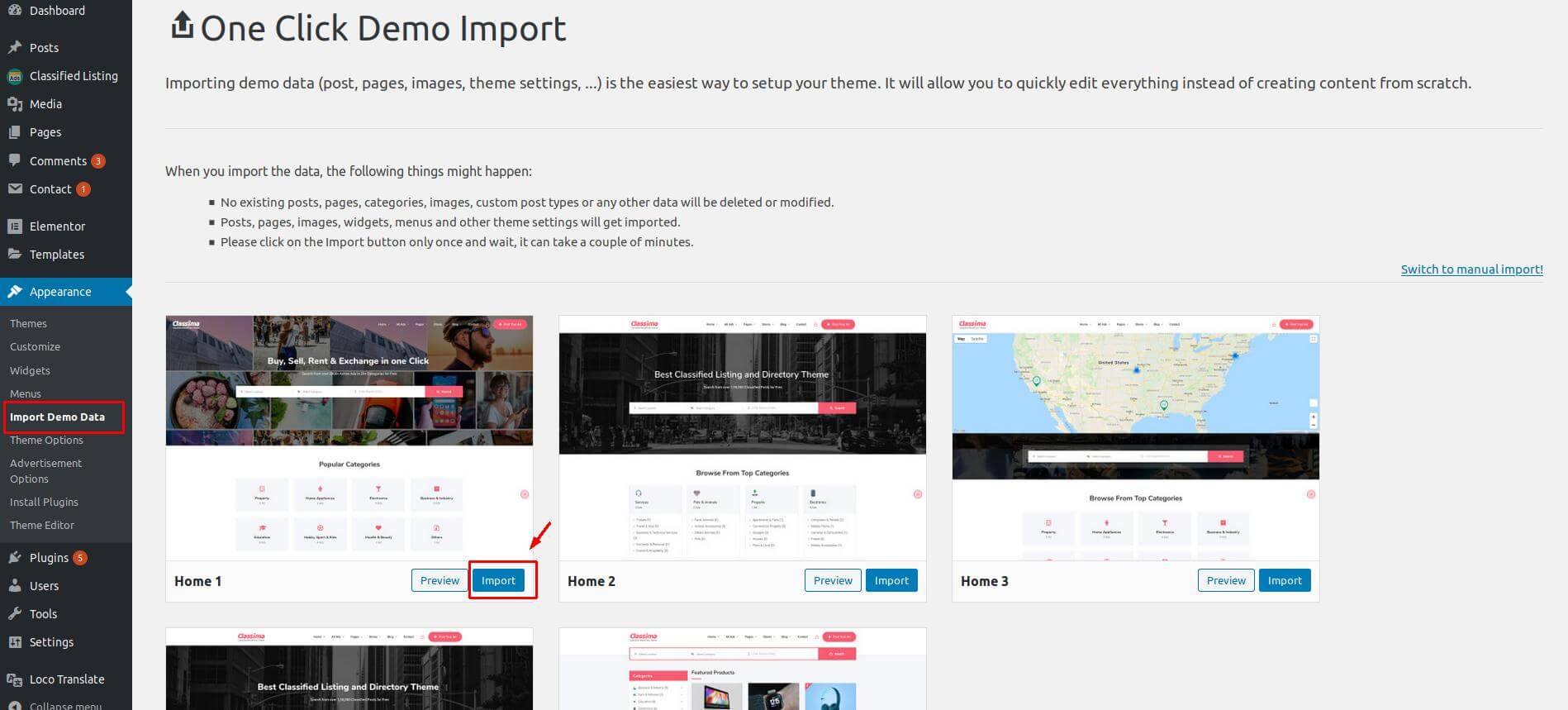Open Advertisement Options submenu item
The height and width of the screenshot is (710, 1568).
[45, 471]
